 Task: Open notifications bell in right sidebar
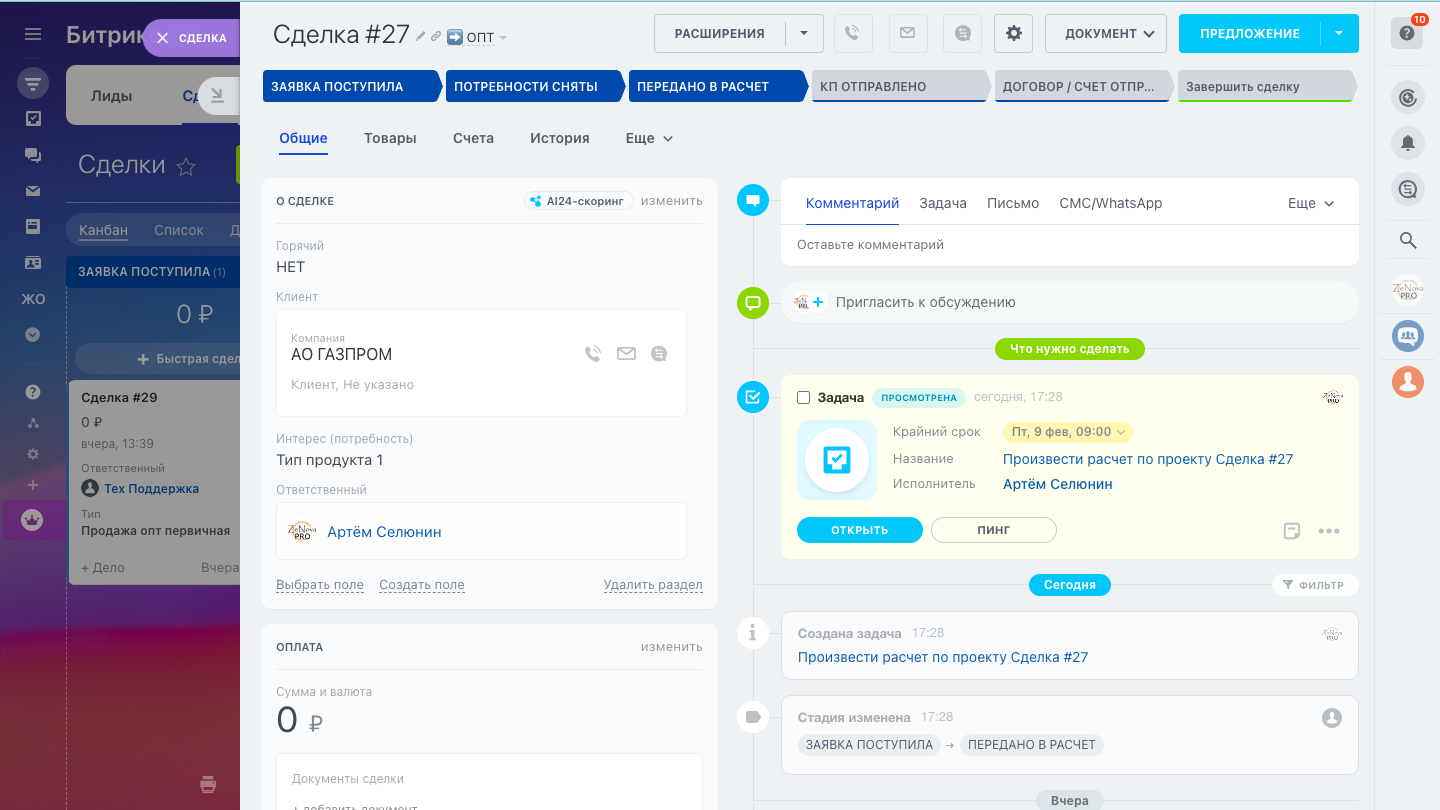1408,143
